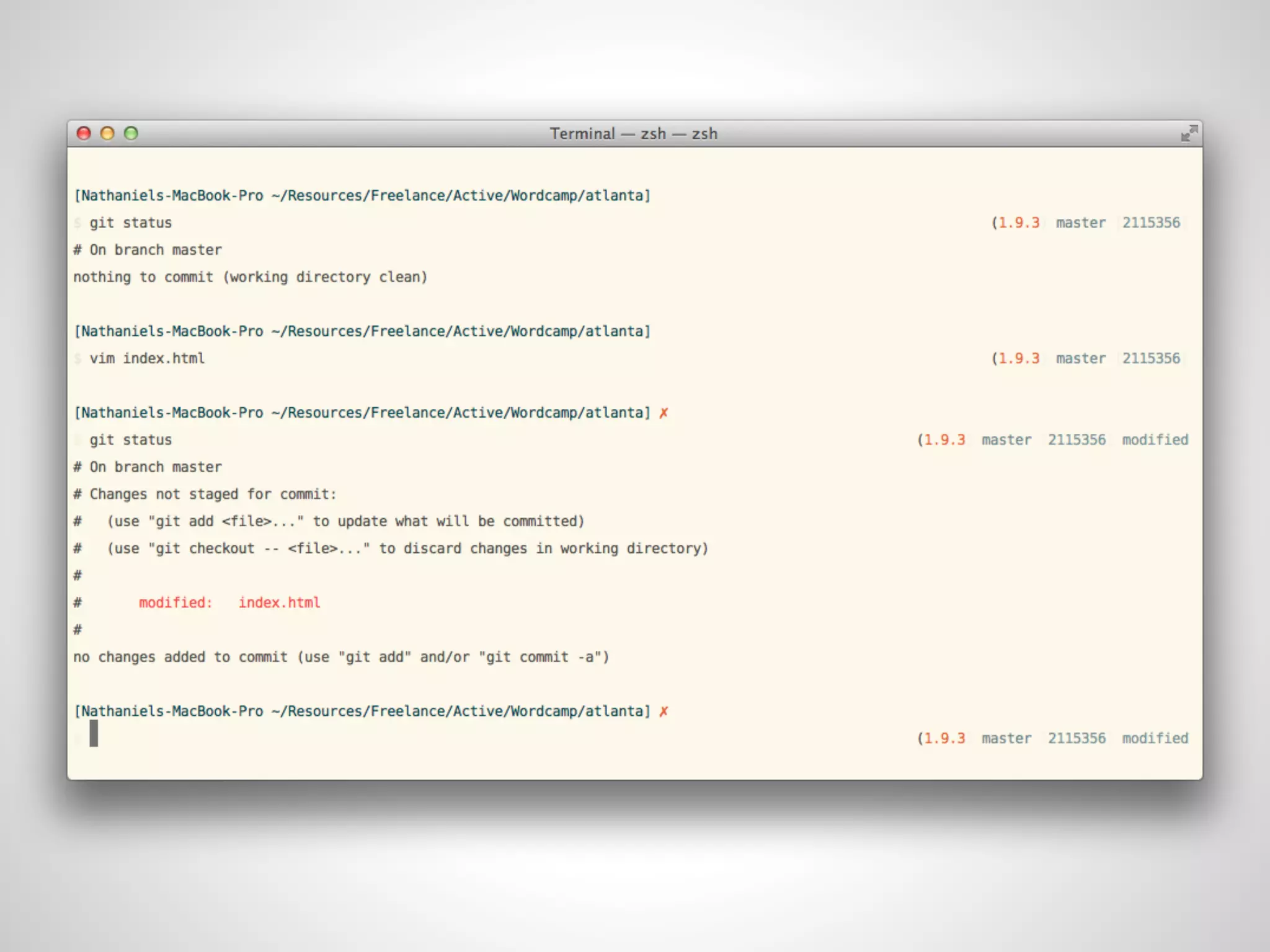Image resolution: width=1270 pixels, height=952 pixels.
Task: Click the red 1.9.3 version on first prompt
Action: tap(1018, 223)
